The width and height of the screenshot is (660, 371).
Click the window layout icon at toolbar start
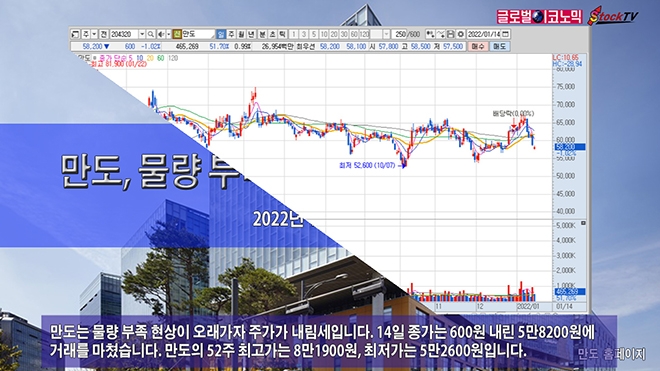(x=75, y=34)
